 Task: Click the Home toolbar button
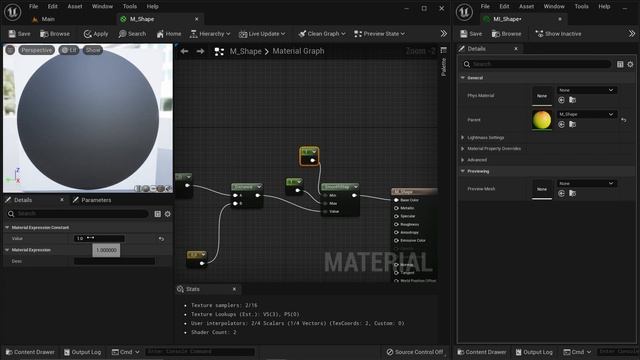click(x=169, y=34)
